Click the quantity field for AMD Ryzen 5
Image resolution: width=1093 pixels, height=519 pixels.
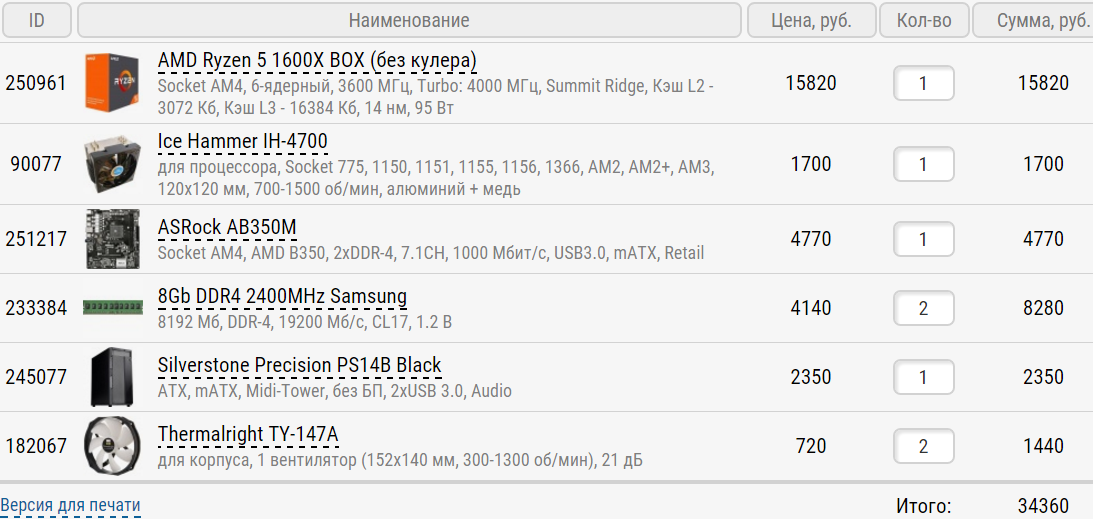[x=923, y=84]
